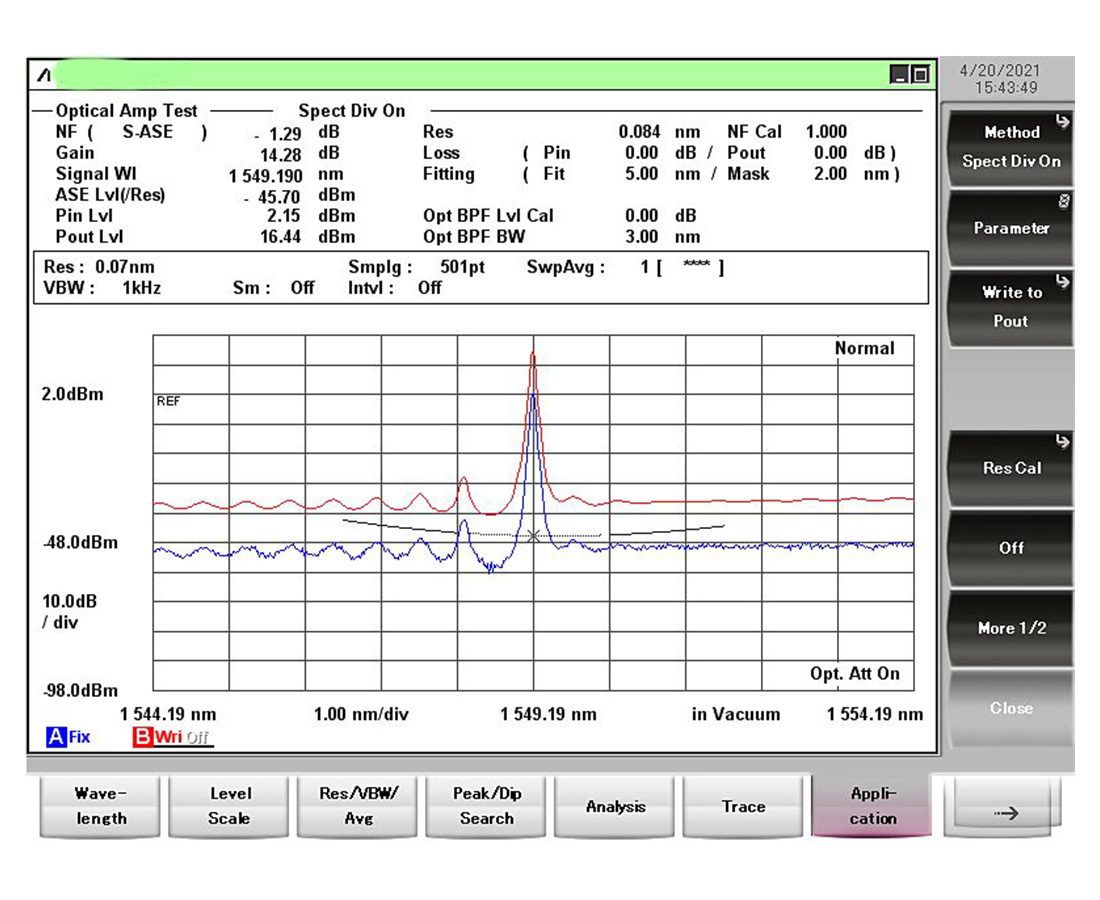The image size is (1100, 900).
Task: Open the Wavelength function menu
Action: click(101, 806)
